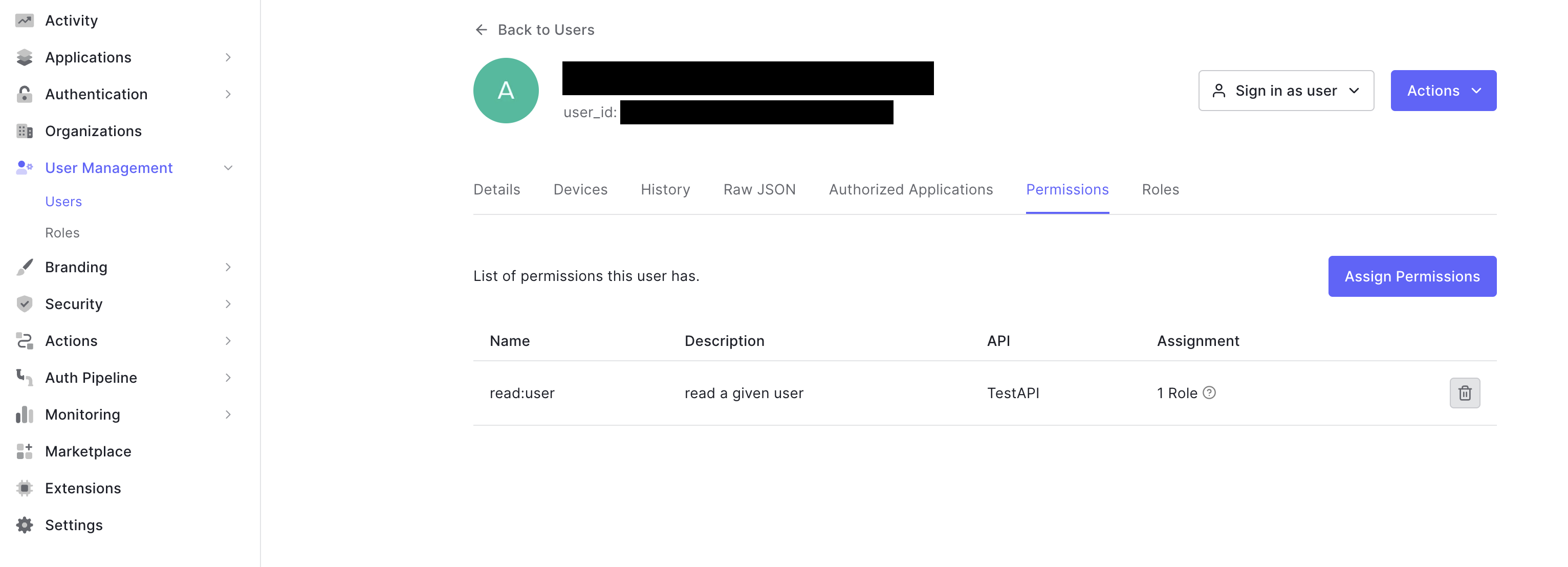Click the Organizations icon in sidebar

24,130
